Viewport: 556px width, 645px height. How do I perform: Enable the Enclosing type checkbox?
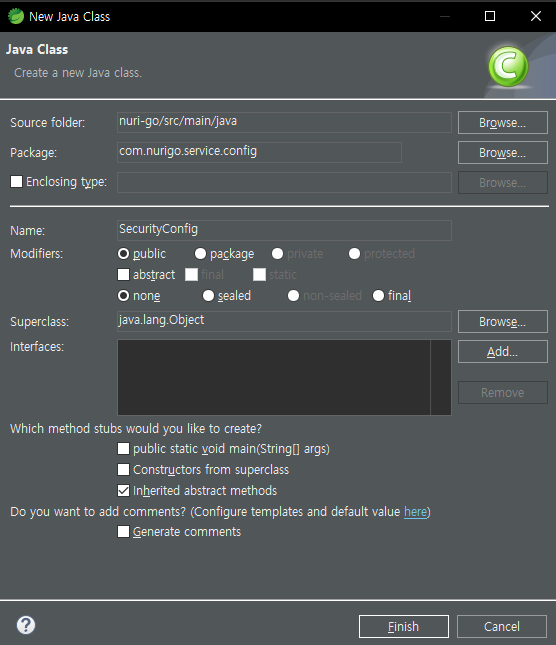click(x=16, y=181)
